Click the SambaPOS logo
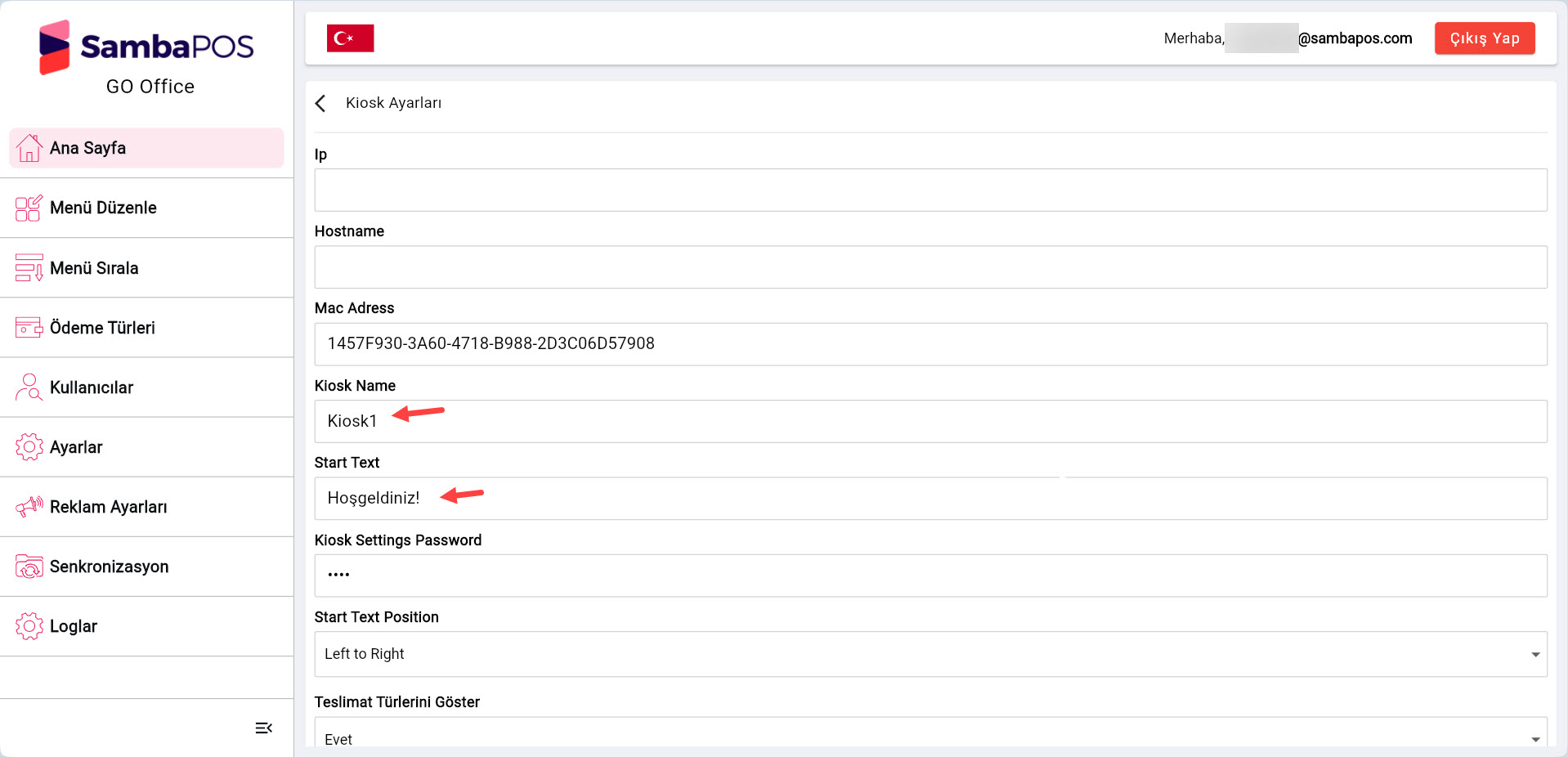Image resolution: width=1568 pixels, height=757 pixels. click(147, 47)
